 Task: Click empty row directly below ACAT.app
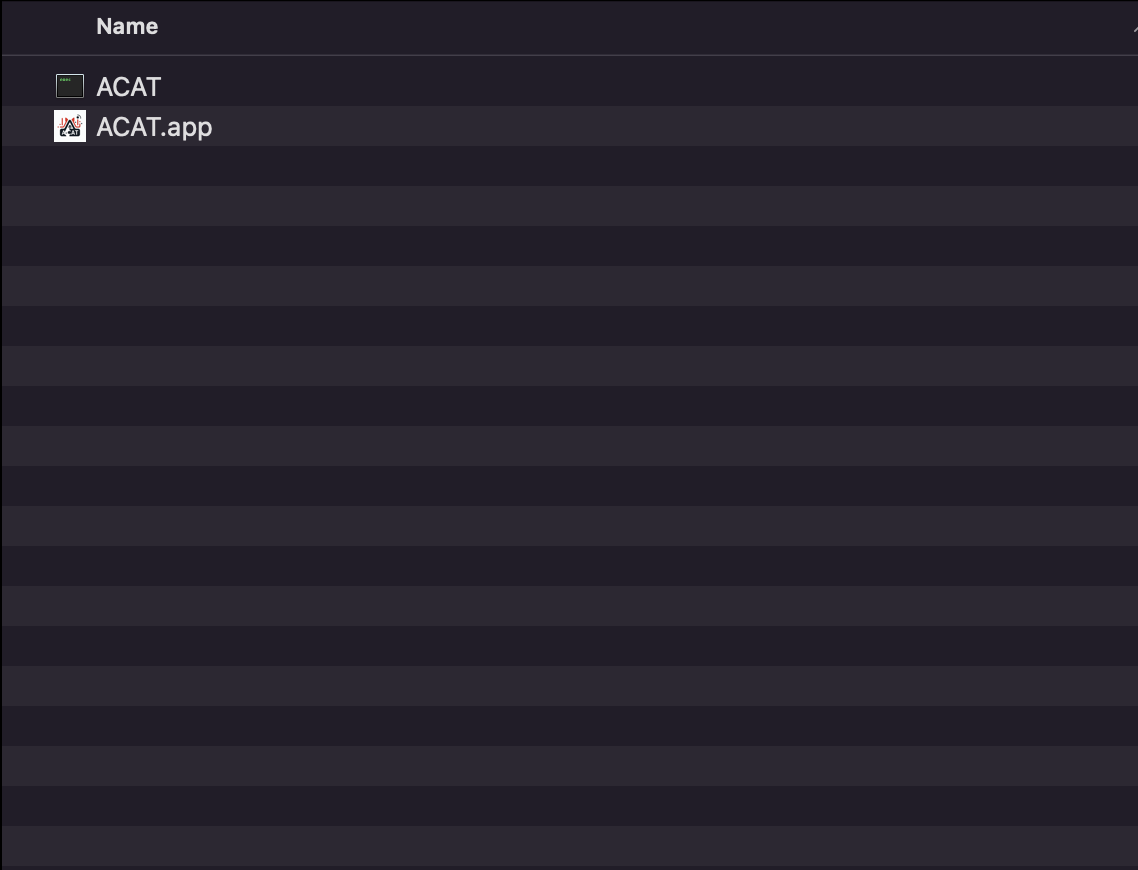click(570, 166)
